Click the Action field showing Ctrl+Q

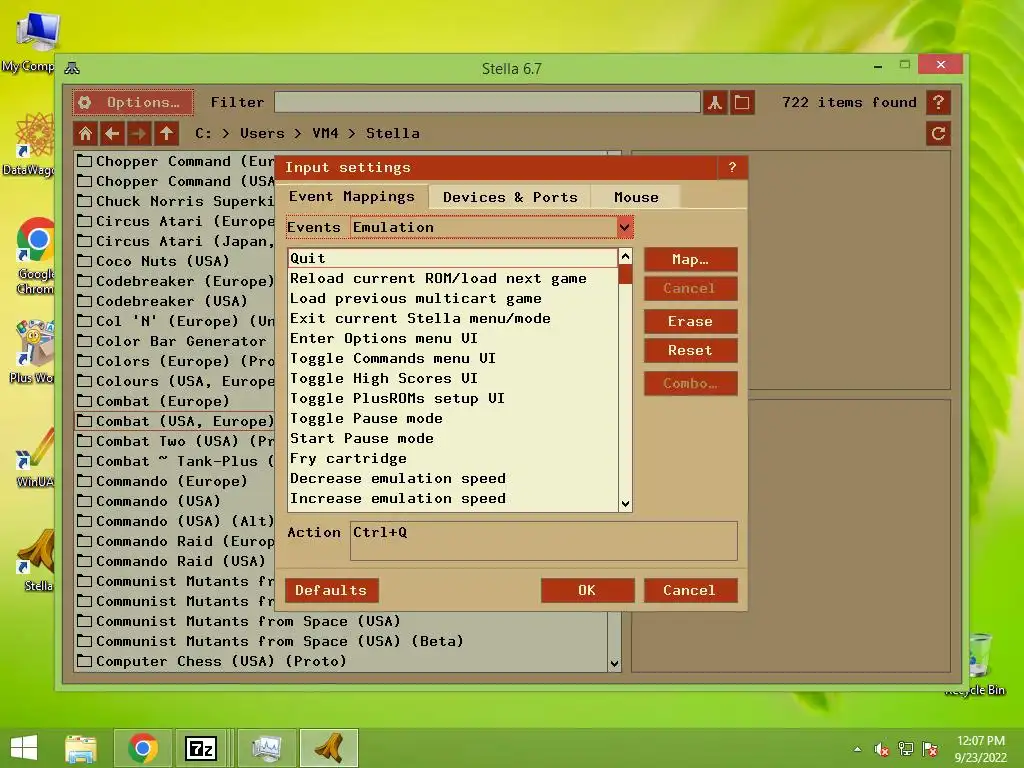click(x=544, y=541)
